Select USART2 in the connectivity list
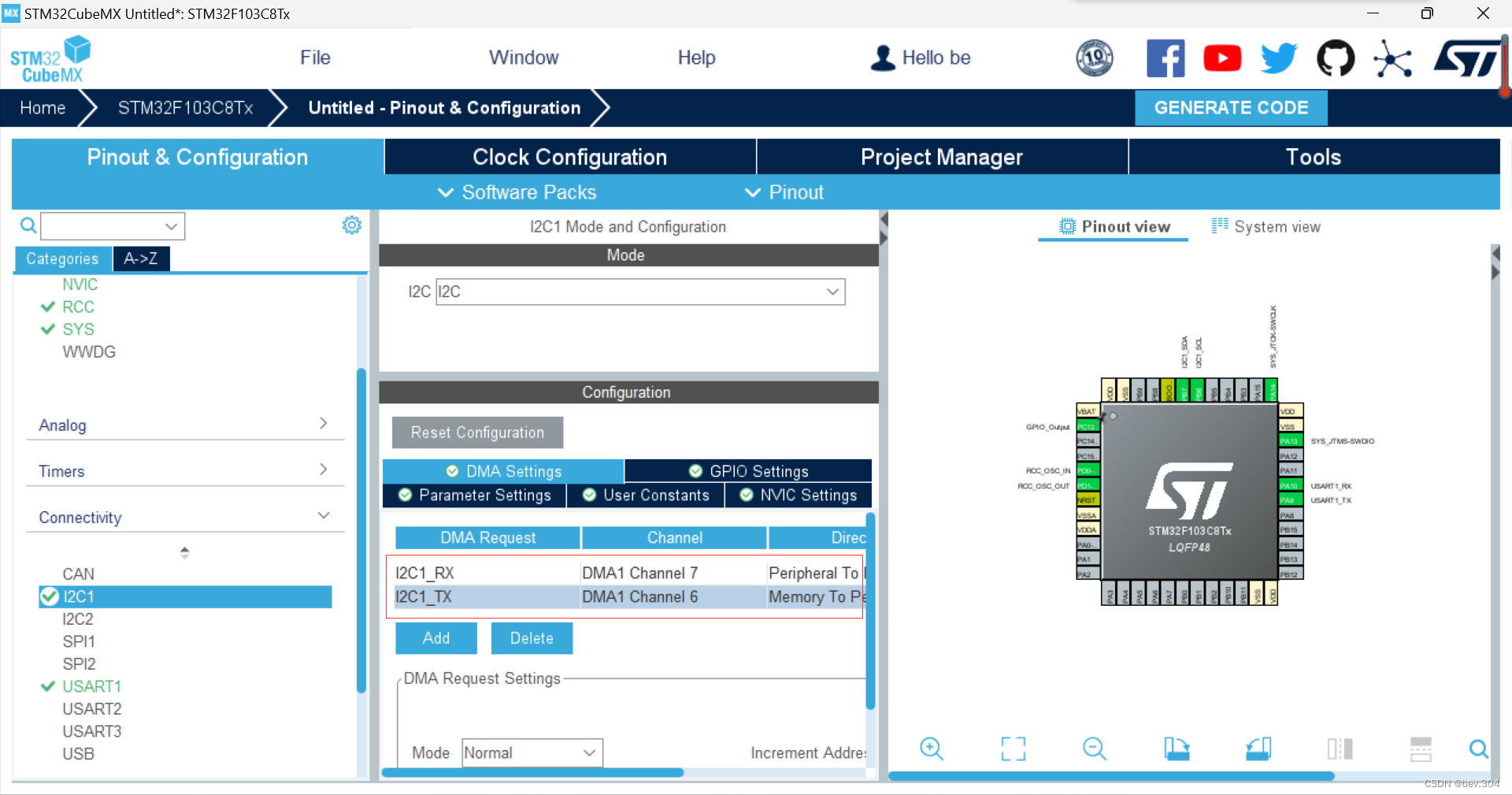 click(x=92, y=709)
